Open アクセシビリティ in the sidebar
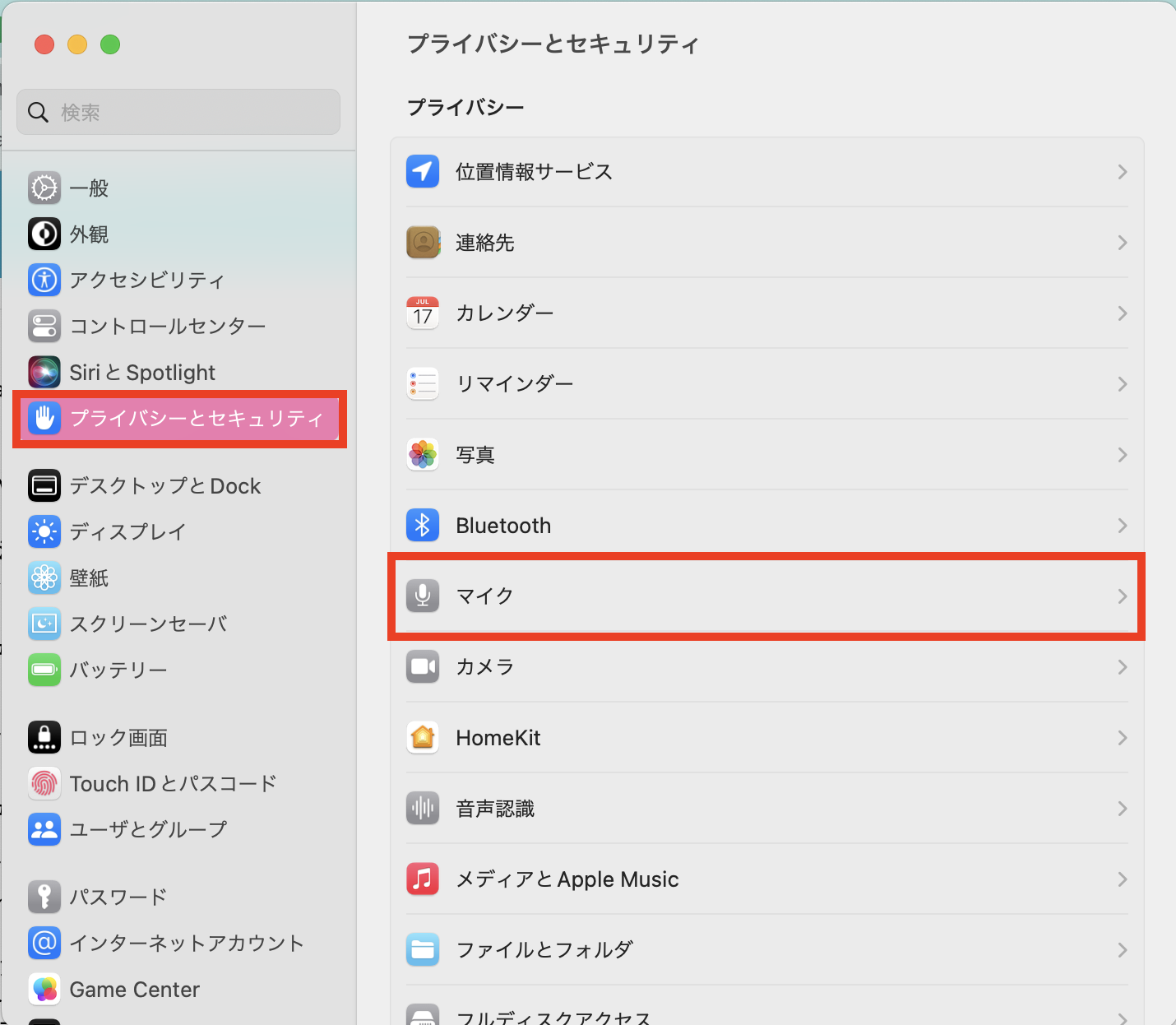The height and width of the screenshot is (1025, 1176). point(146,280)
